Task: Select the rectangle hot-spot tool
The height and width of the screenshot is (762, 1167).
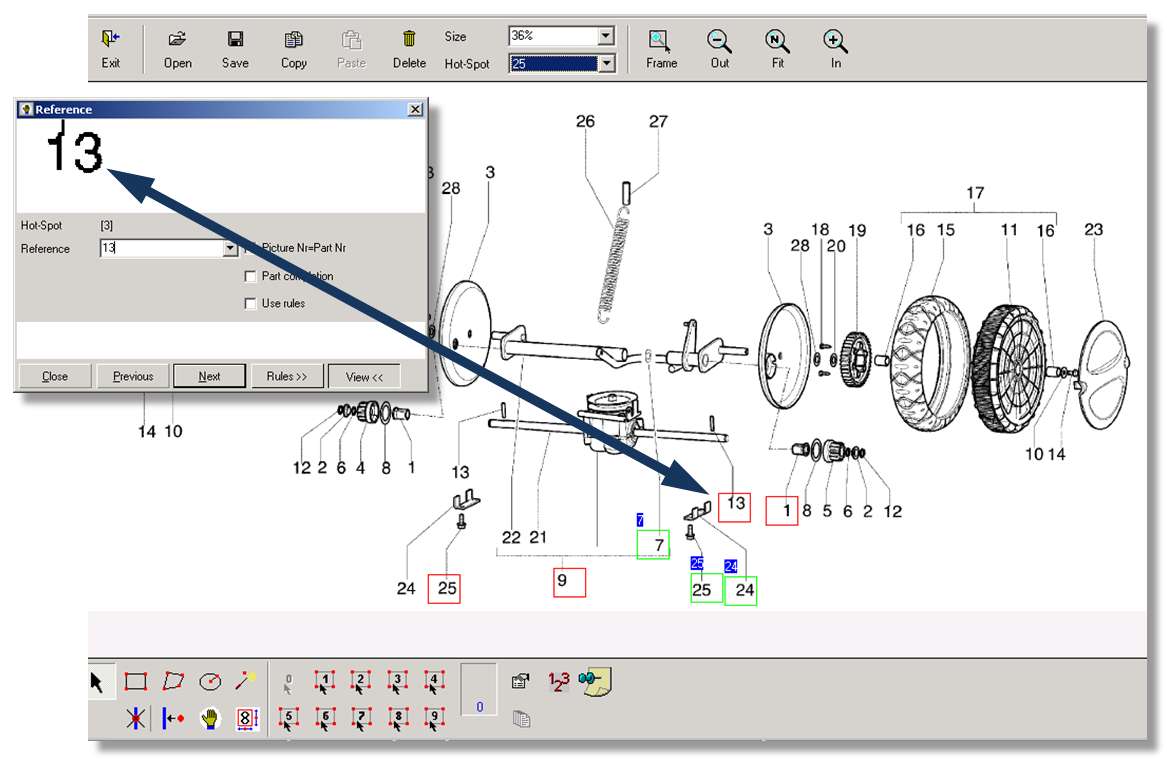Action: click(136, 682)
